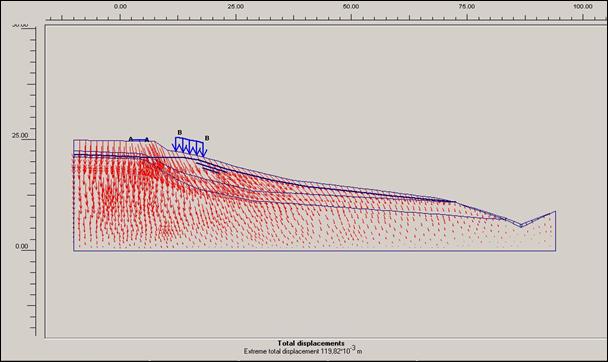Click the 75.00 mark on horizontal ruler

tap(467, 6)
